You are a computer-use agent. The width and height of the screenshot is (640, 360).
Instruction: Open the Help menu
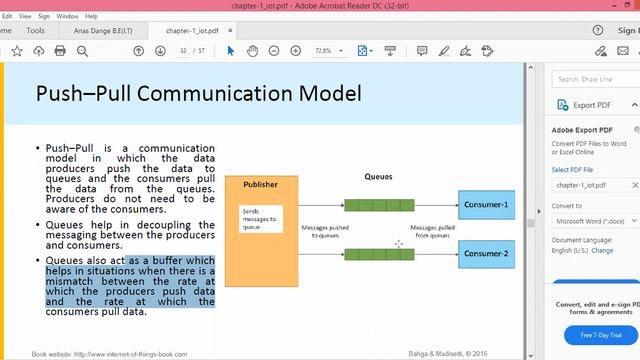[x=91, y=16]
